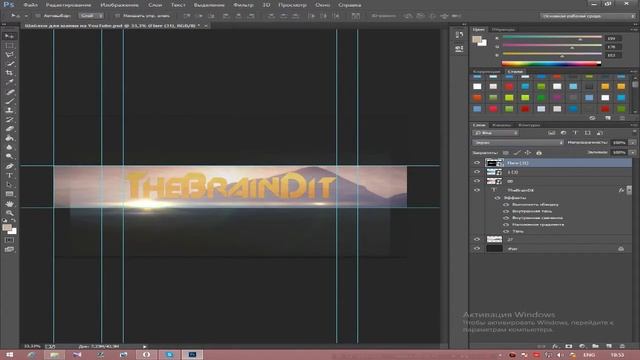Toggle visibility of layer 27
Image resolution: width=640 pixels, height=360 pixels.
click(x=477, y=240)
